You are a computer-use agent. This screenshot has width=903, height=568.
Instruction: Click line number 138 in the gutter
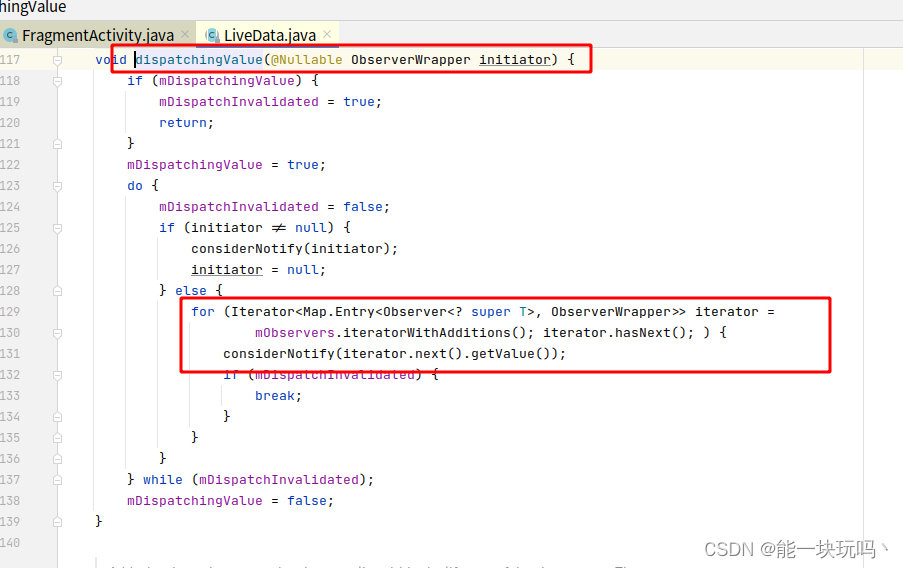(10, 501)
